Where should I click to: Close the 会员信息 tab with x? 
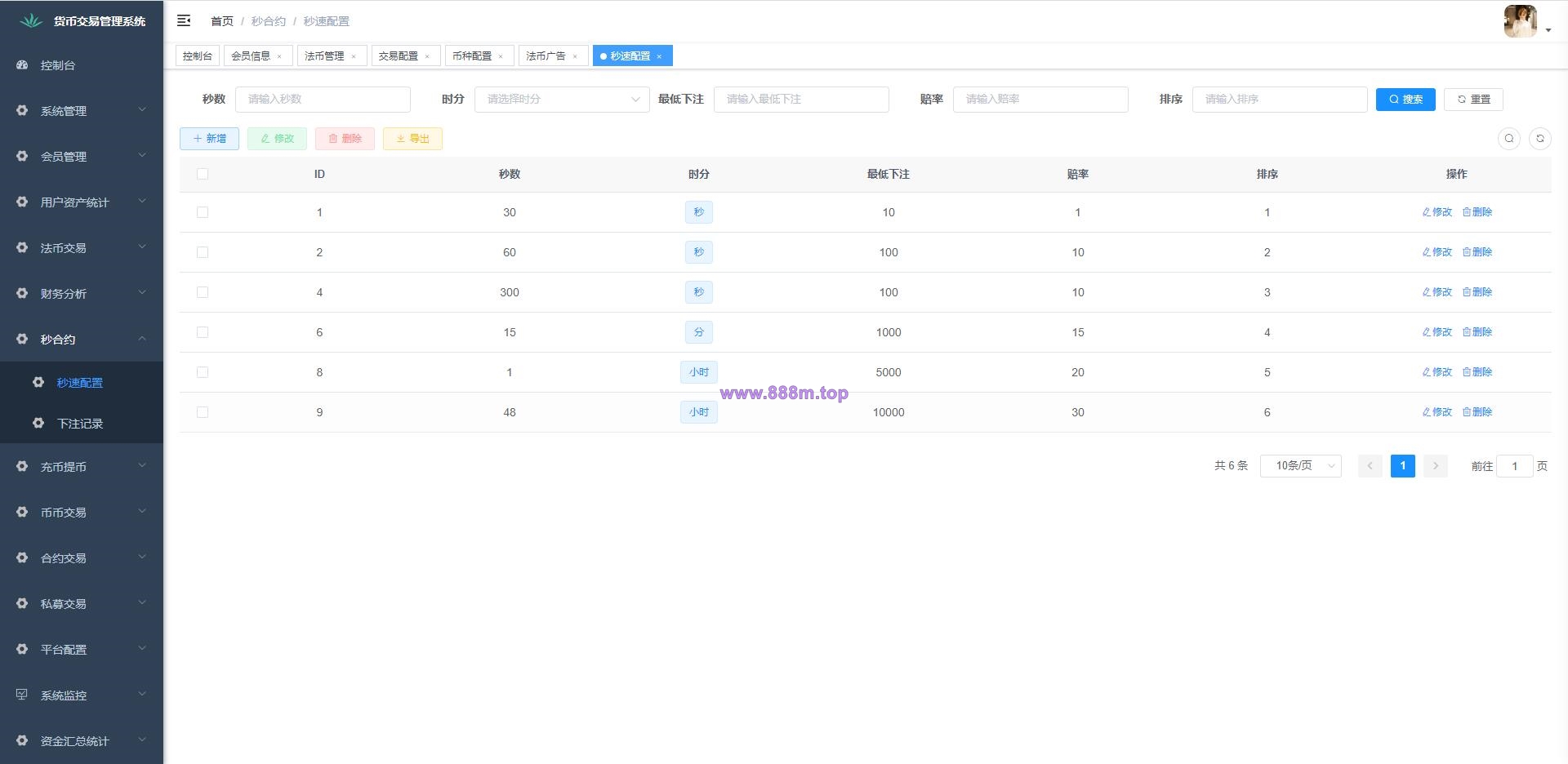tap(279, 56)
